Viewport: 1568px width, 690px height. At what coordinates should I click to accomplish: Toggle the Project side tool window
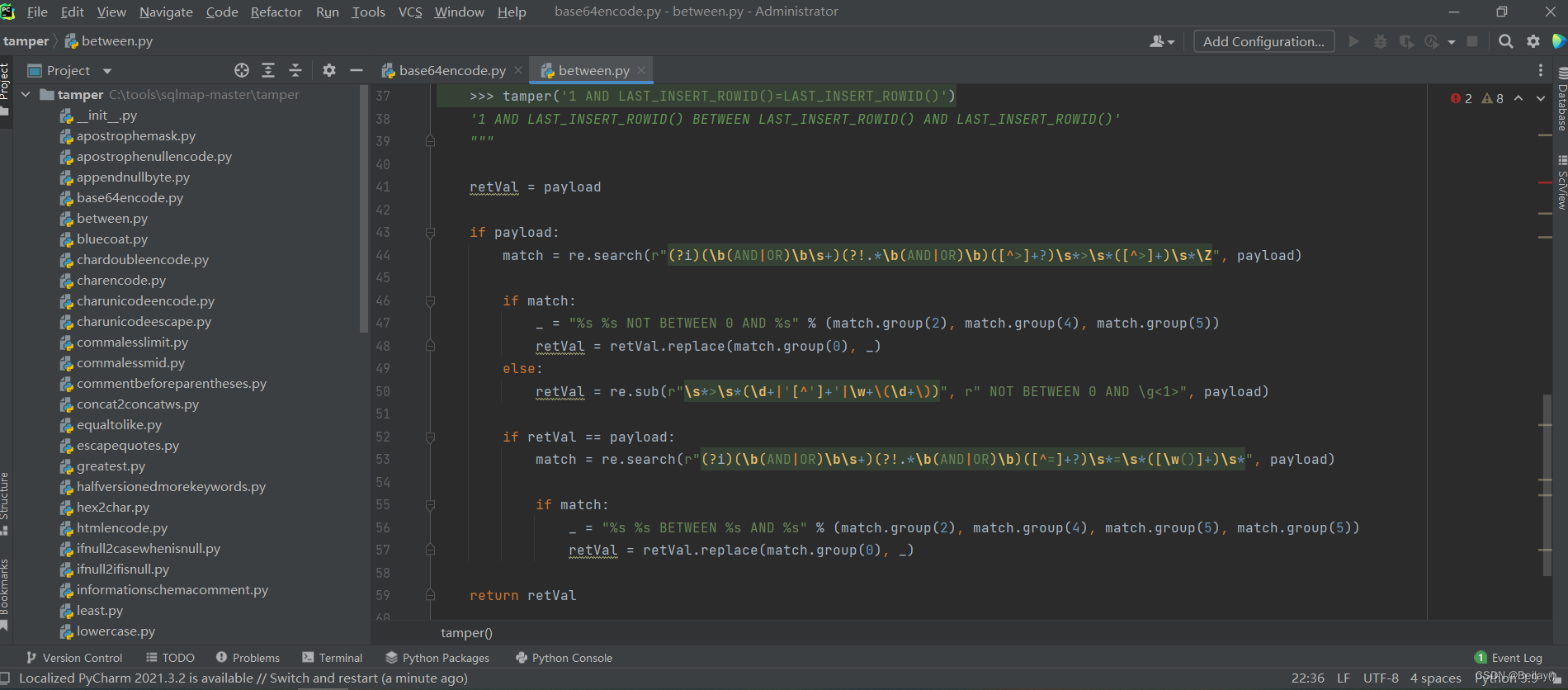click(5, 89)
